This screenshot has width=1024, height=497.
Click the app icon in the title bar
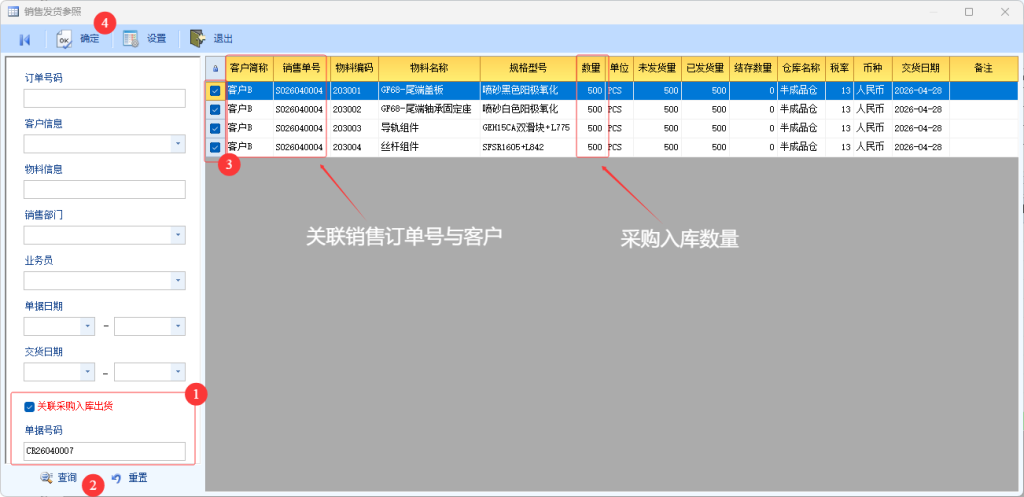tap(13, 11)
